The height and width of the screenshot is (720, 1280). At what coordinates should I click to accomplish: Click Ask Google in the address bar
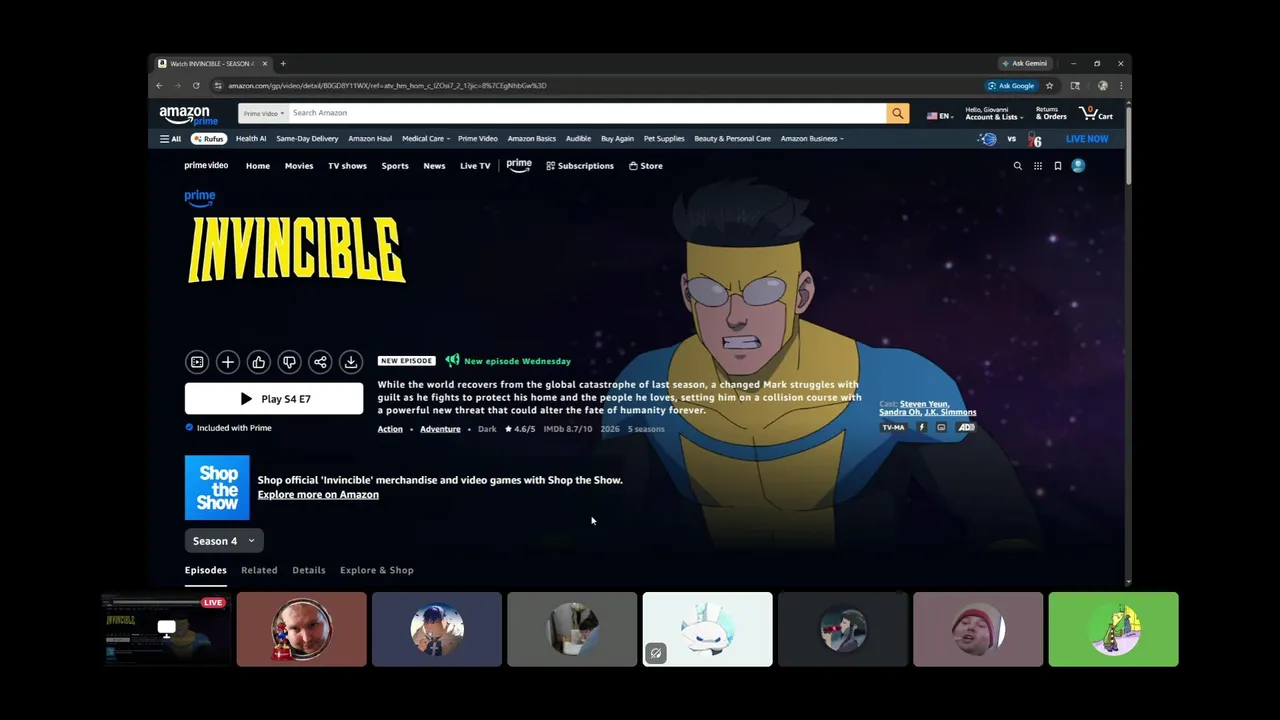[1011, 86]
